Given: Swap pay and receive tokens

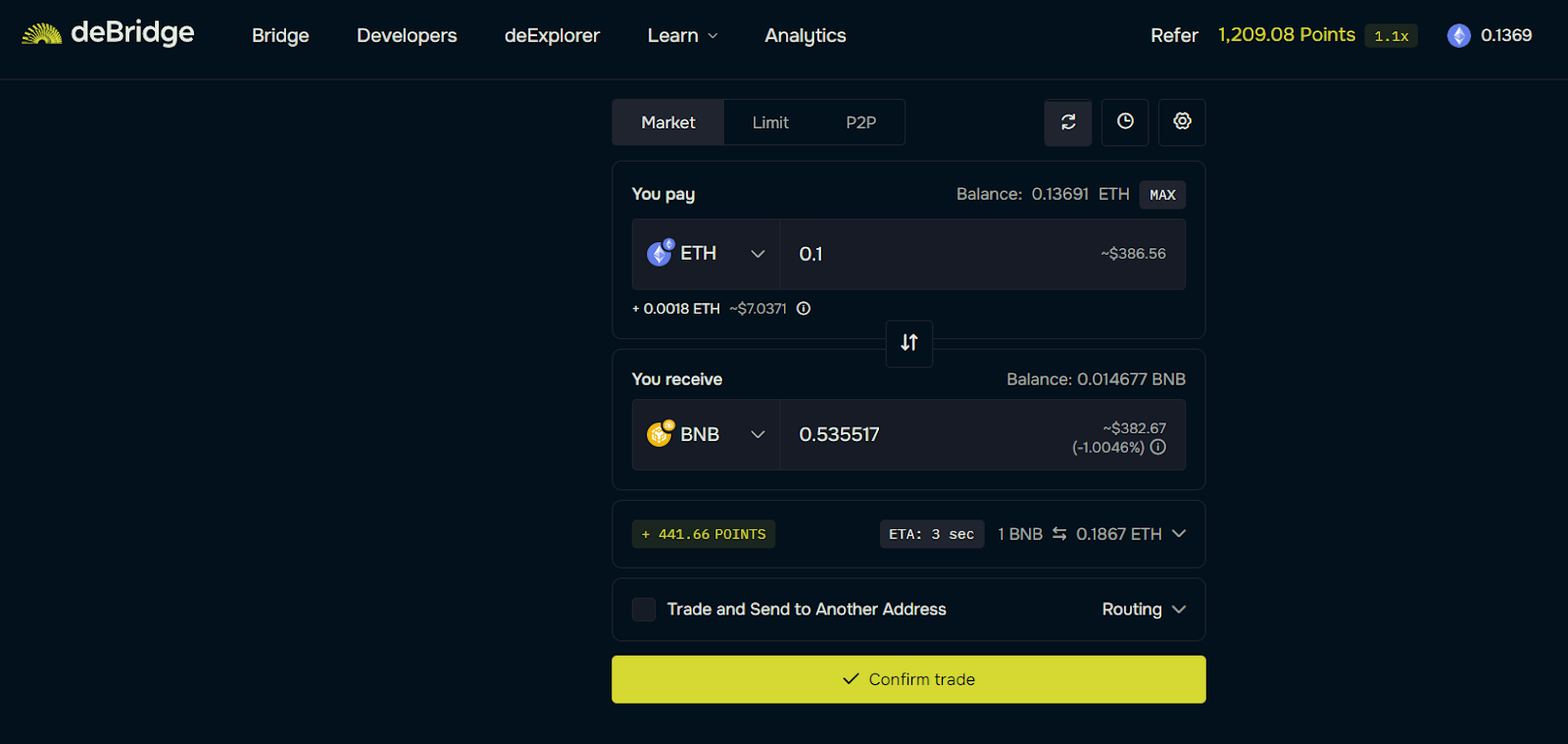Looking at the screenshot, I should (x=909, y=343).
